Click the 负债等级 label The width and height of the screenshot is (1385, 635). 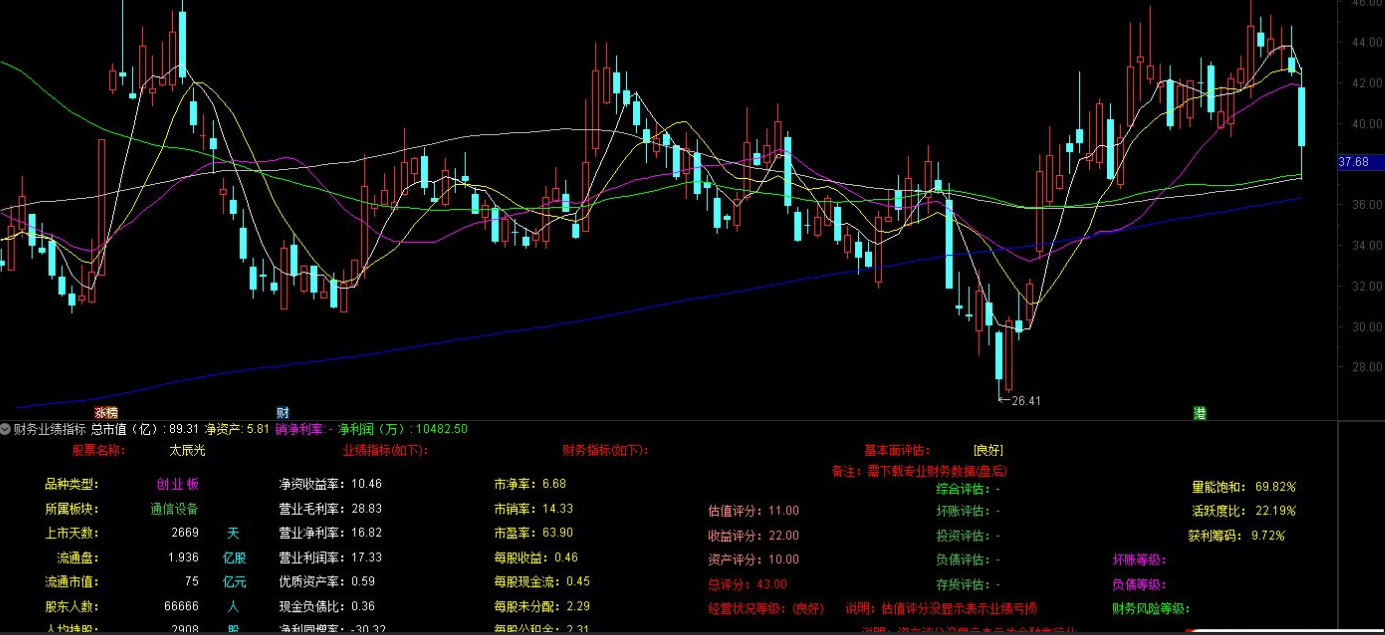(x=1139, y=584)
